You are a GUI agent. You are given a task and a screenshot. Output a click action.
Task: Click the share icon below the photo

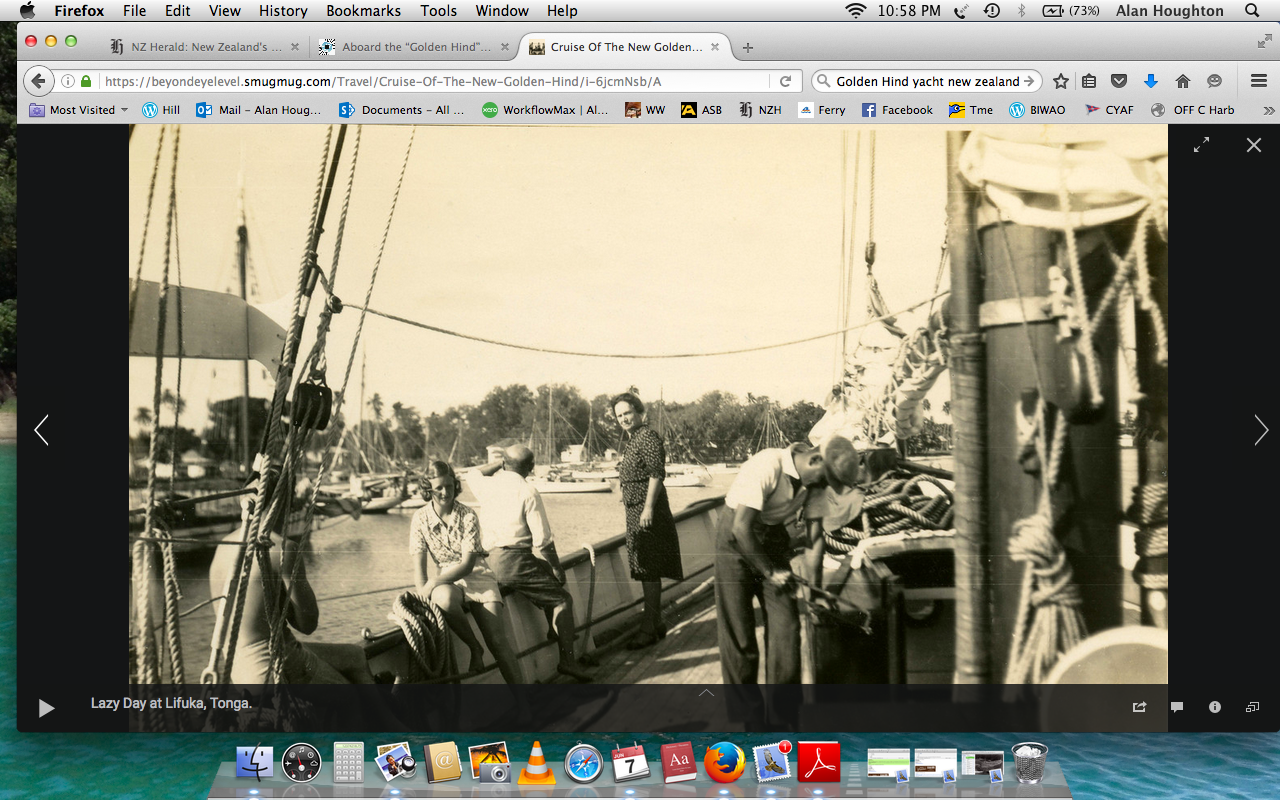1139,707
